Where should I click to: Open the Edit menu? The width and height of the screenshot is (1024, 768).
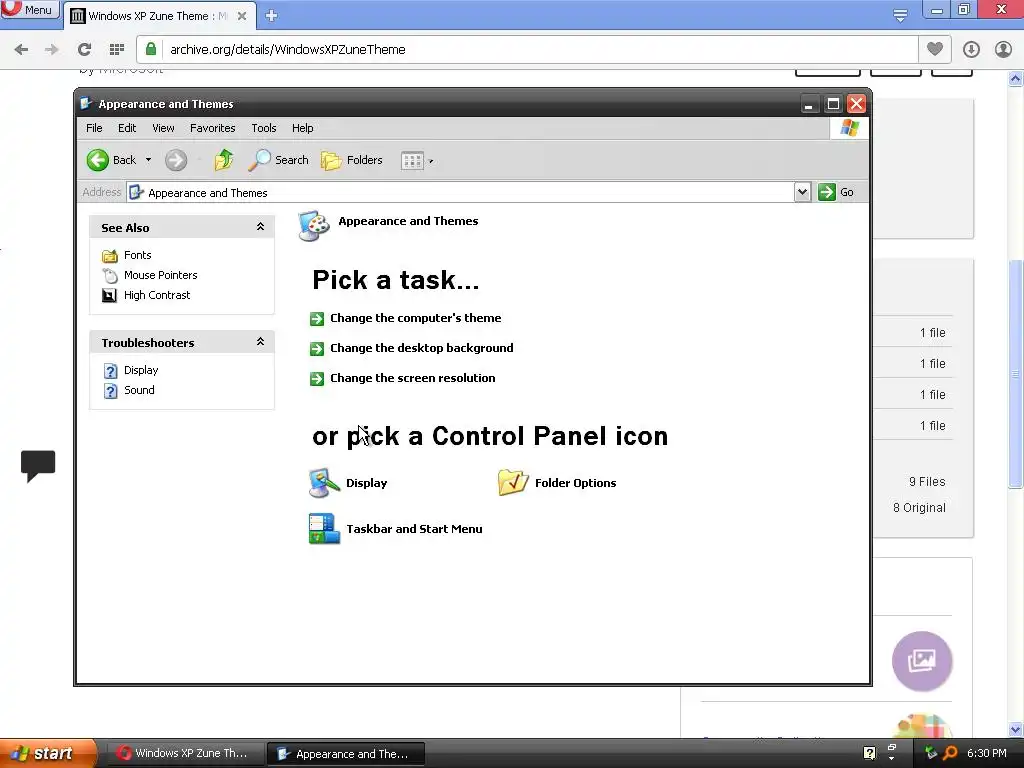(127, 128)
